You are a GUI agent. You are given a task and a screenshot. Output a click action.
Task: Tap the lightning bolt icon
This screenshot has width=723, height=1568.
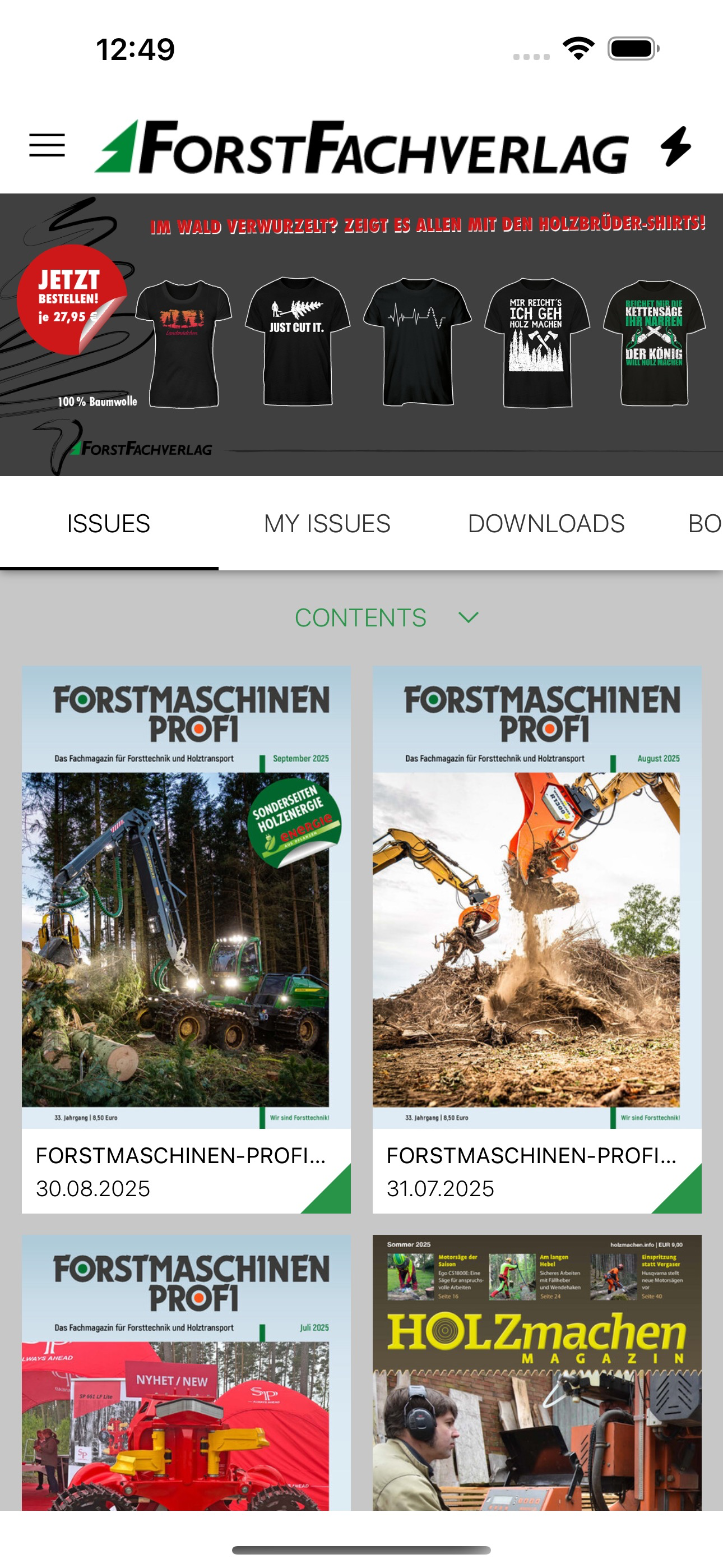pyautogui.click(x=676, y=146)
